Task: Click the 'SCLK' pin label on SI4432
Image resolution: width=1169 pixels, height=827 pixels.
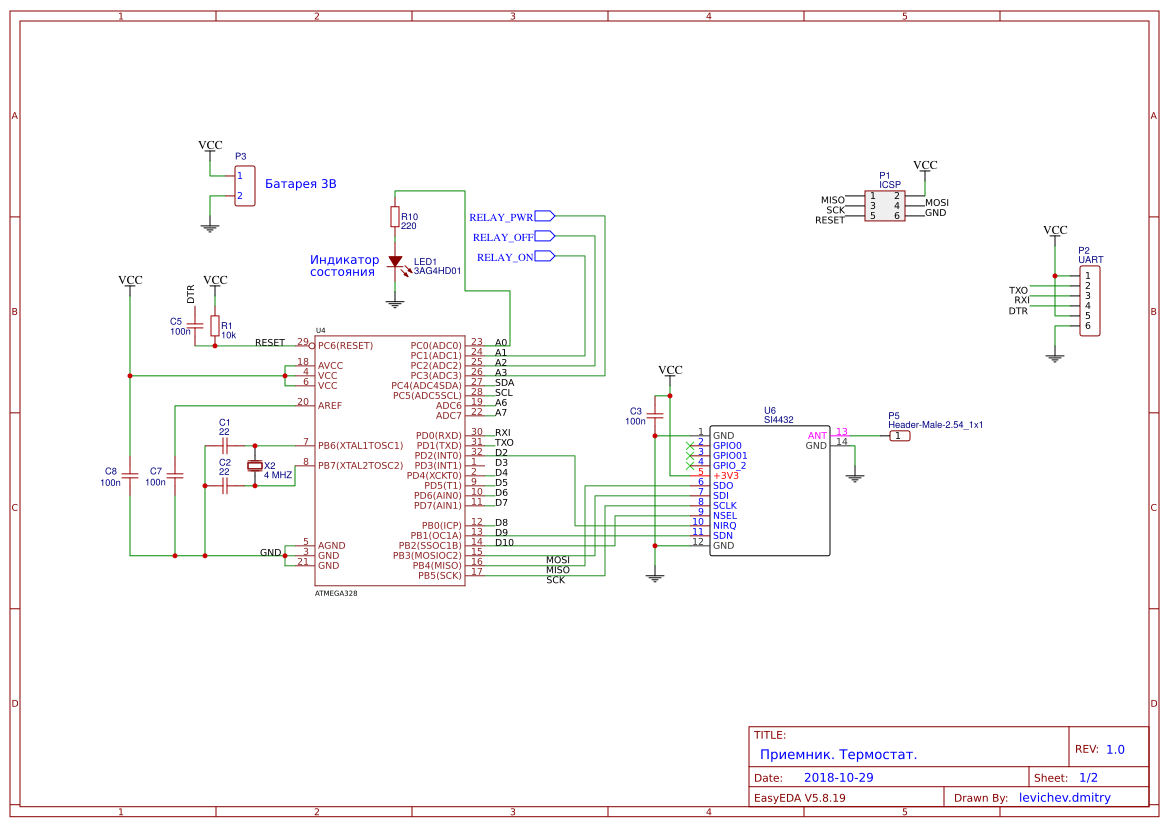Action: tap(725, 506)
